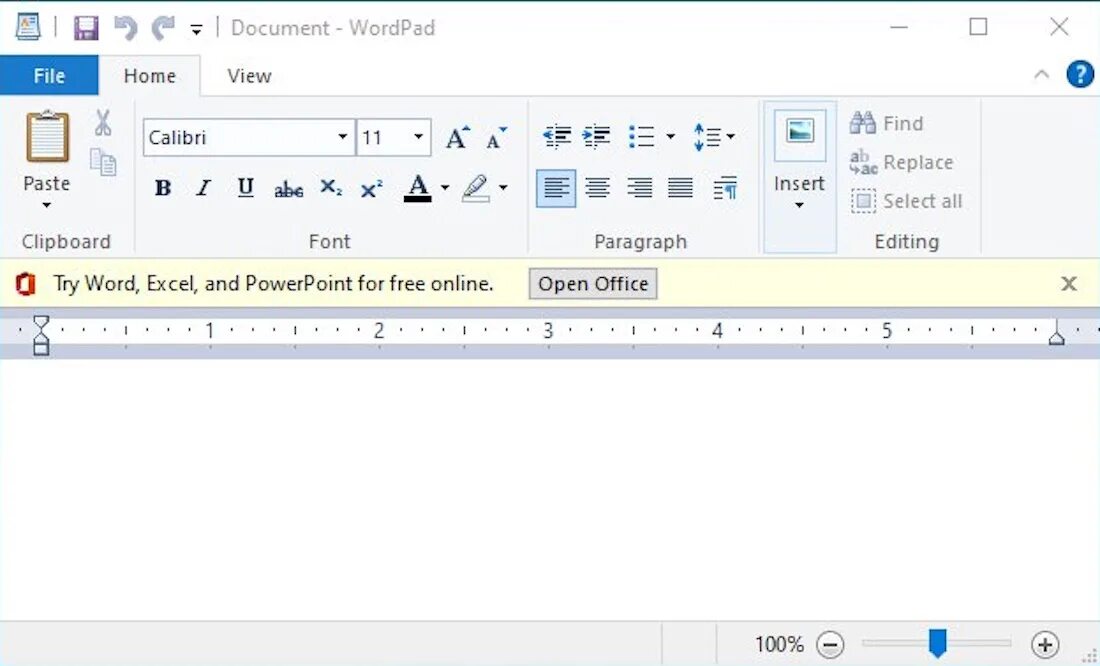Open the font size dropdown arrow

pyautogui.click(x=418, y=137)
